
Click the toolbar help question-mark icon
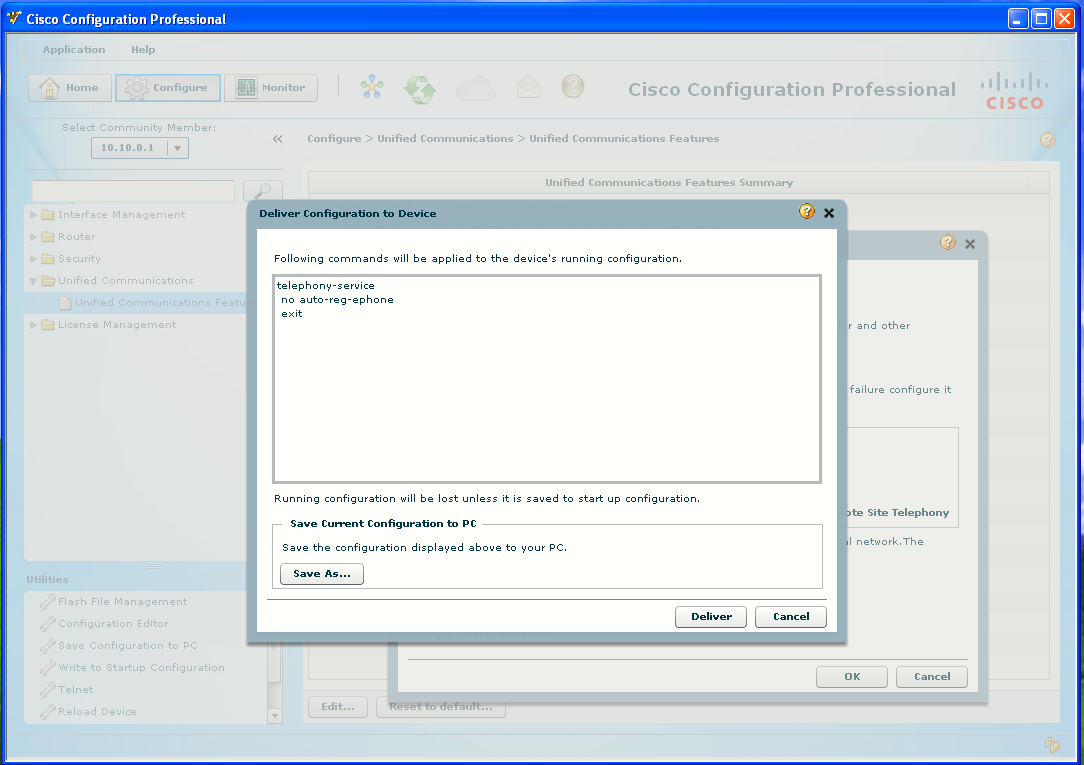(572, 86)
